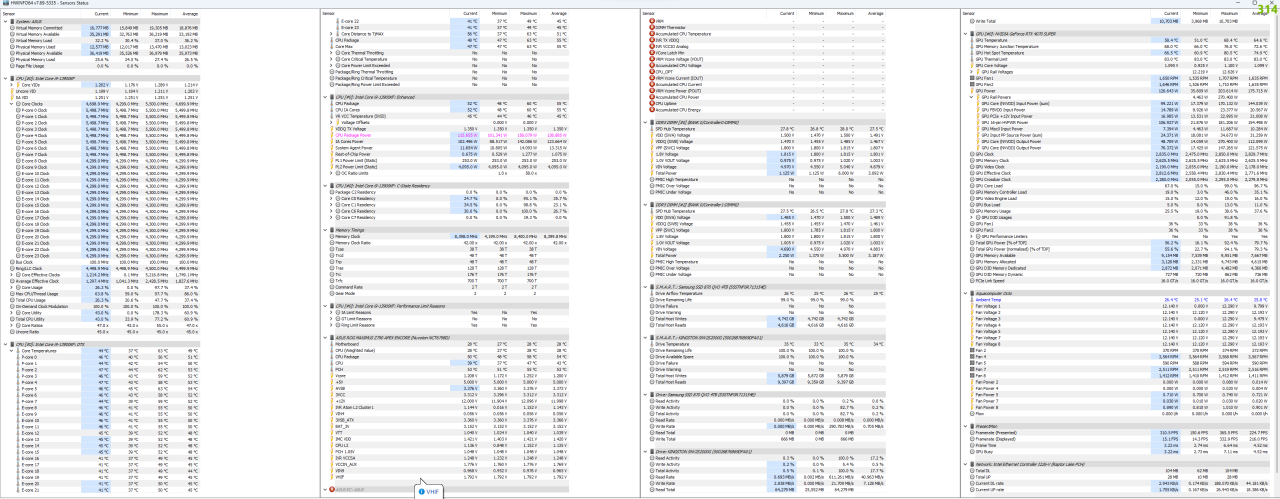
Task: Click the power icon beside CPU Package Power
Action: (x=331, y=133)
